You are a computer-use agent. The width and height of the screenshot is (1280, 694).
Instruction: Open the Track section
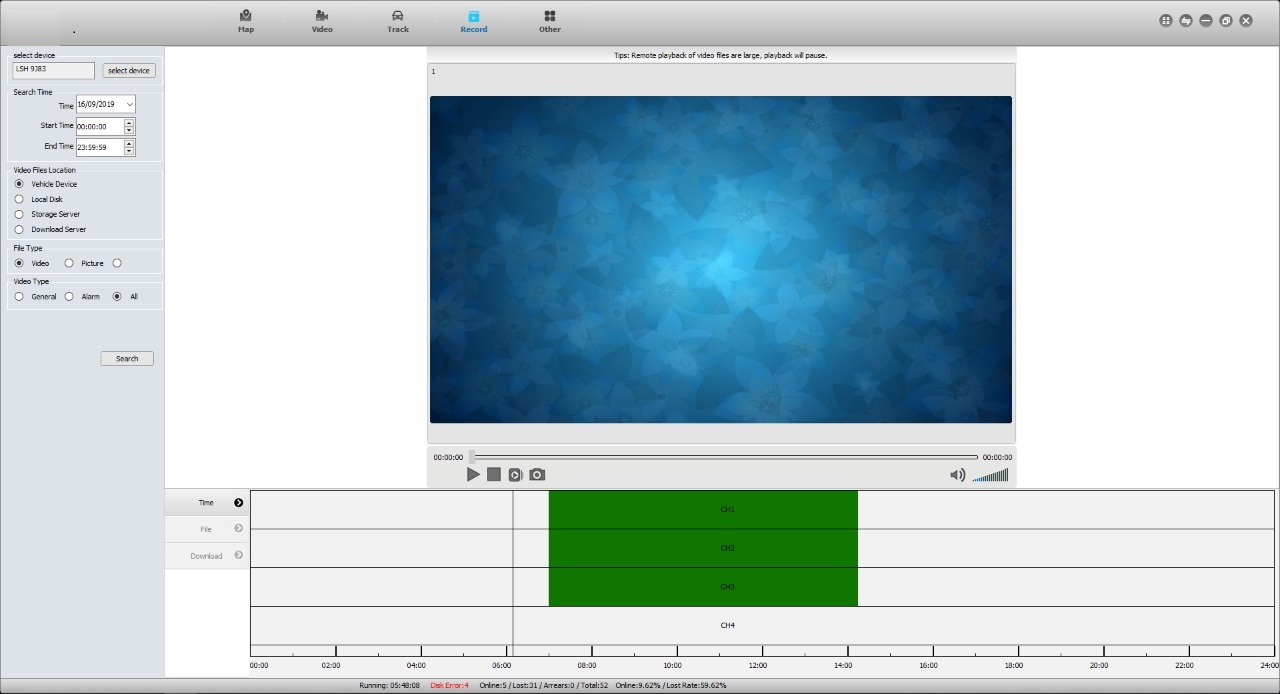pyautogui.click(x=398, y=21)
